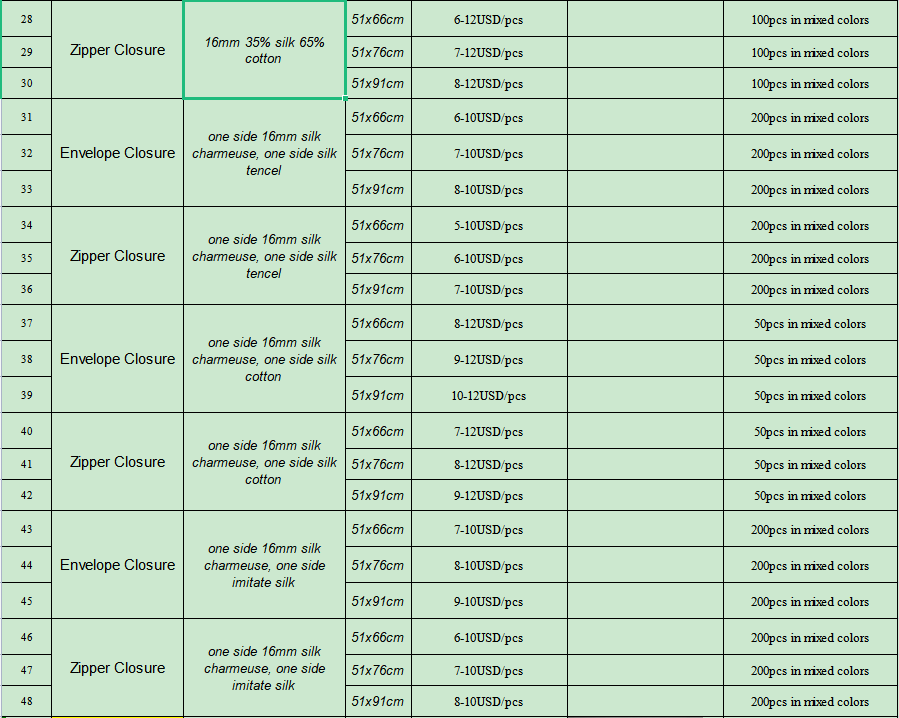899x718 pixels.
Task: Click the 5-10USD/pcs price in row 34
Action: [x=488, y=225]
